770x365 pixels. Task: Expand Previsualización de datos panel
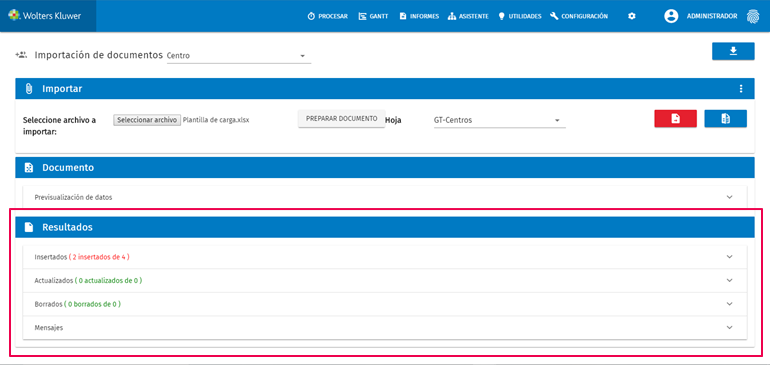pos(385,197)
